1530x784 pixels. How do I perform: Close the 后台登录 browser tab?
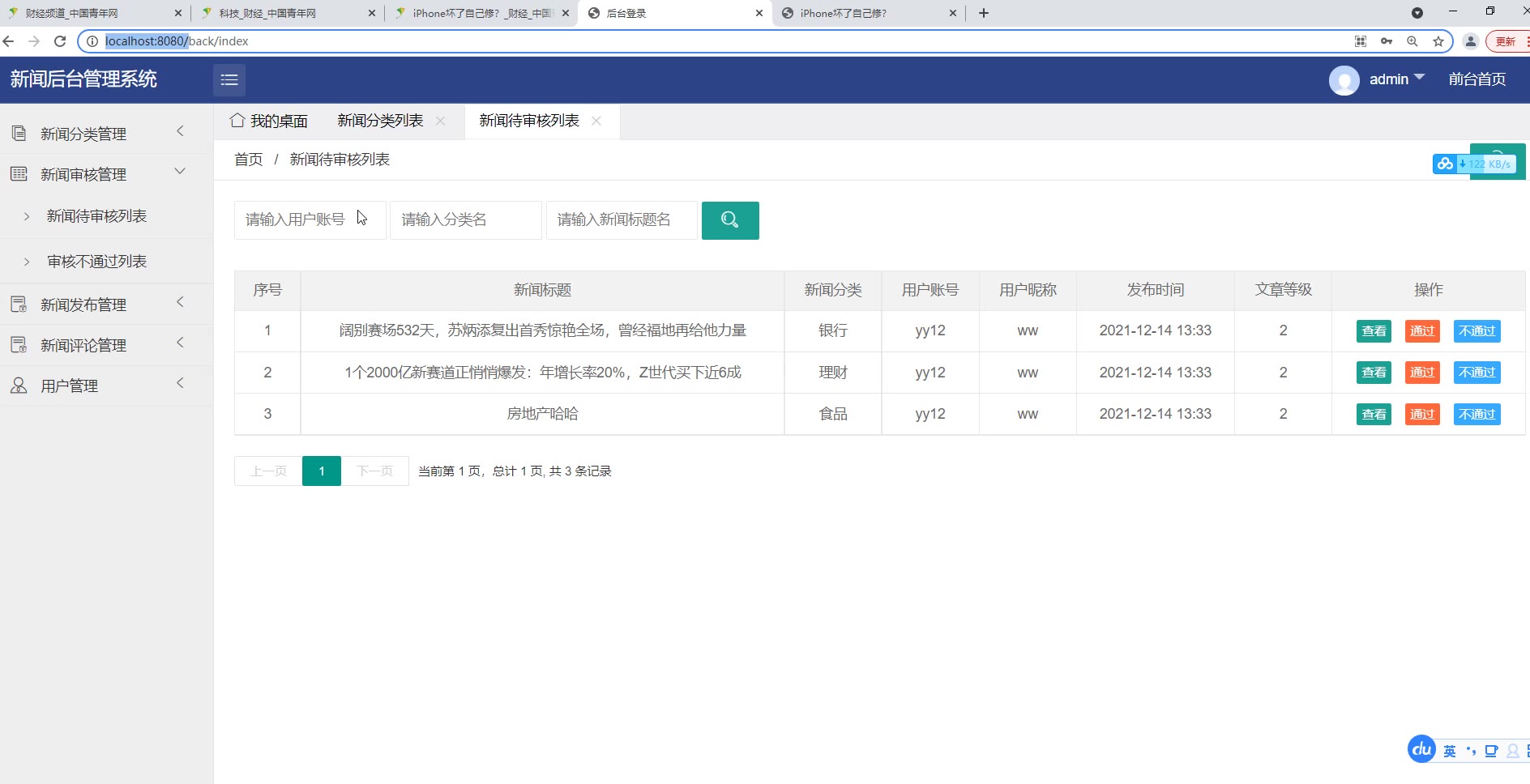pyautogui.click(x=759, y=13)
